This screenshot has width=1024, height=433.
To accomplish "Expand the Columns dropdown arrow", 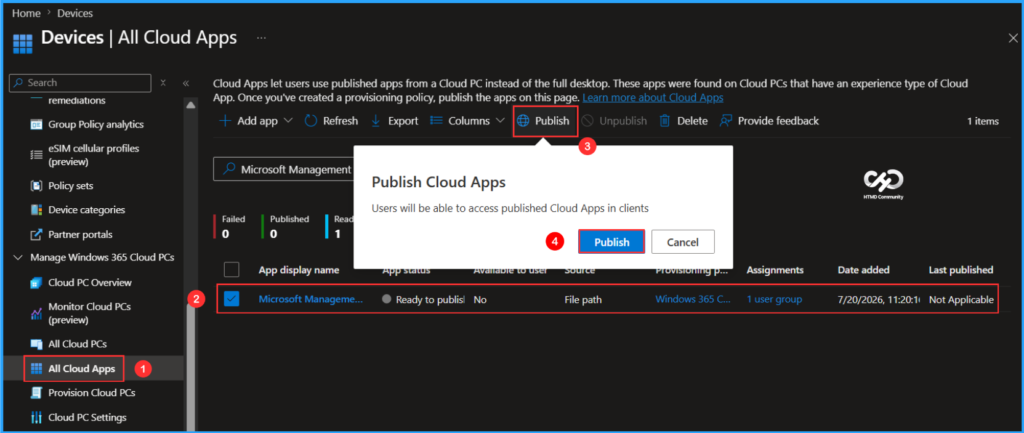I will point(500,121).
